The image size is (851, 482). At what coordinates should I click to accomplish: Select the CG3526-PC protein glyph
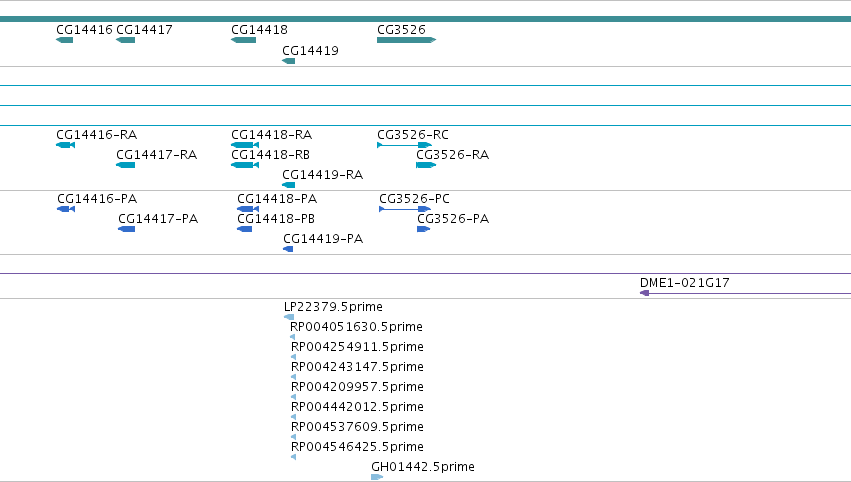click(405, 209)
